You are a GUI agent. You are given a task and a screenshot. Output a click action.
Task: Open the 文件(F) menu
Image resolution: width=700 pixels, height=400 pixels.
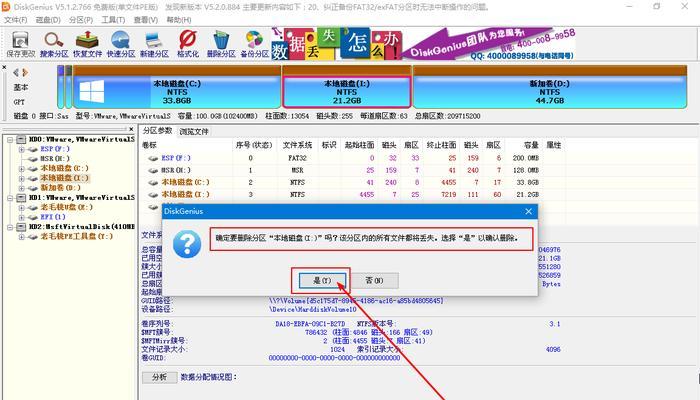pyautogui.click(x=15, y=20)
